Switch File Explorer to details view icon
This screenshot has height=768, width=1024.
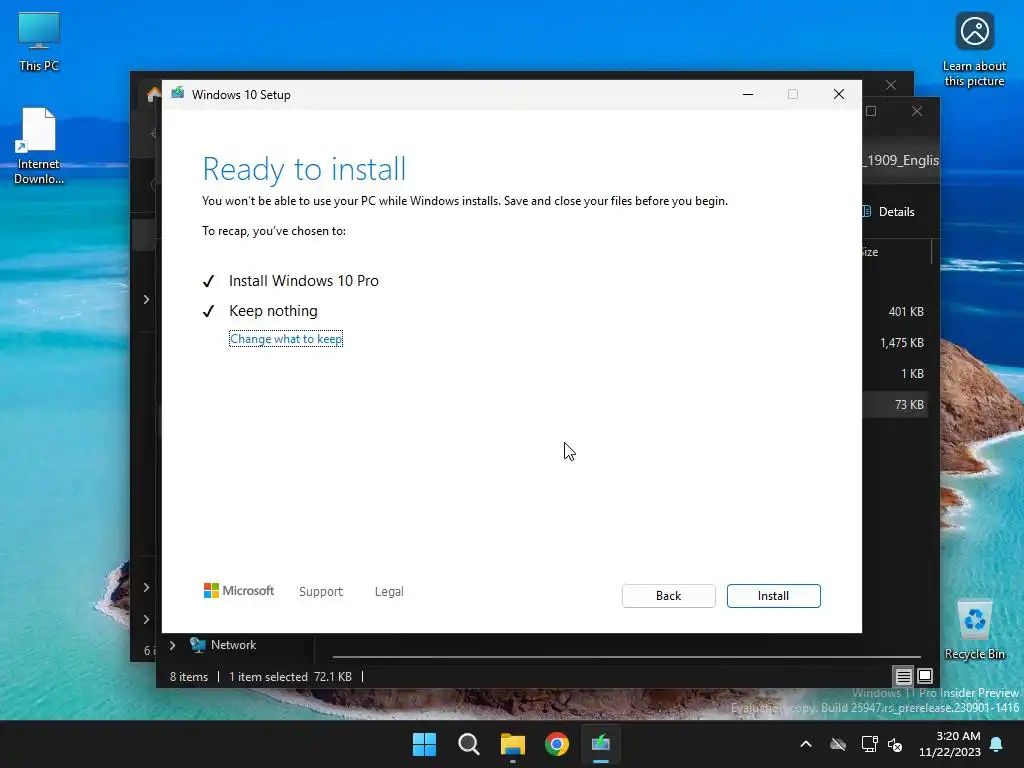(x=903, y=676)
